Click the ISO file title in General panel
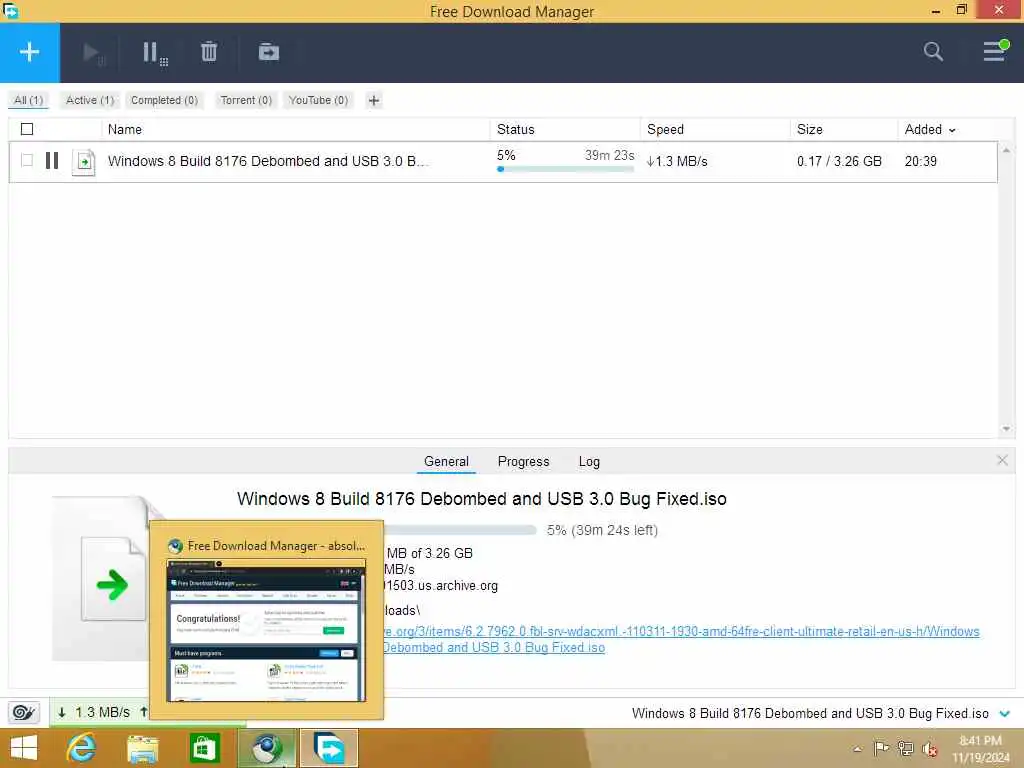The height and width of the screenshot is (768, 1024). 481,498
